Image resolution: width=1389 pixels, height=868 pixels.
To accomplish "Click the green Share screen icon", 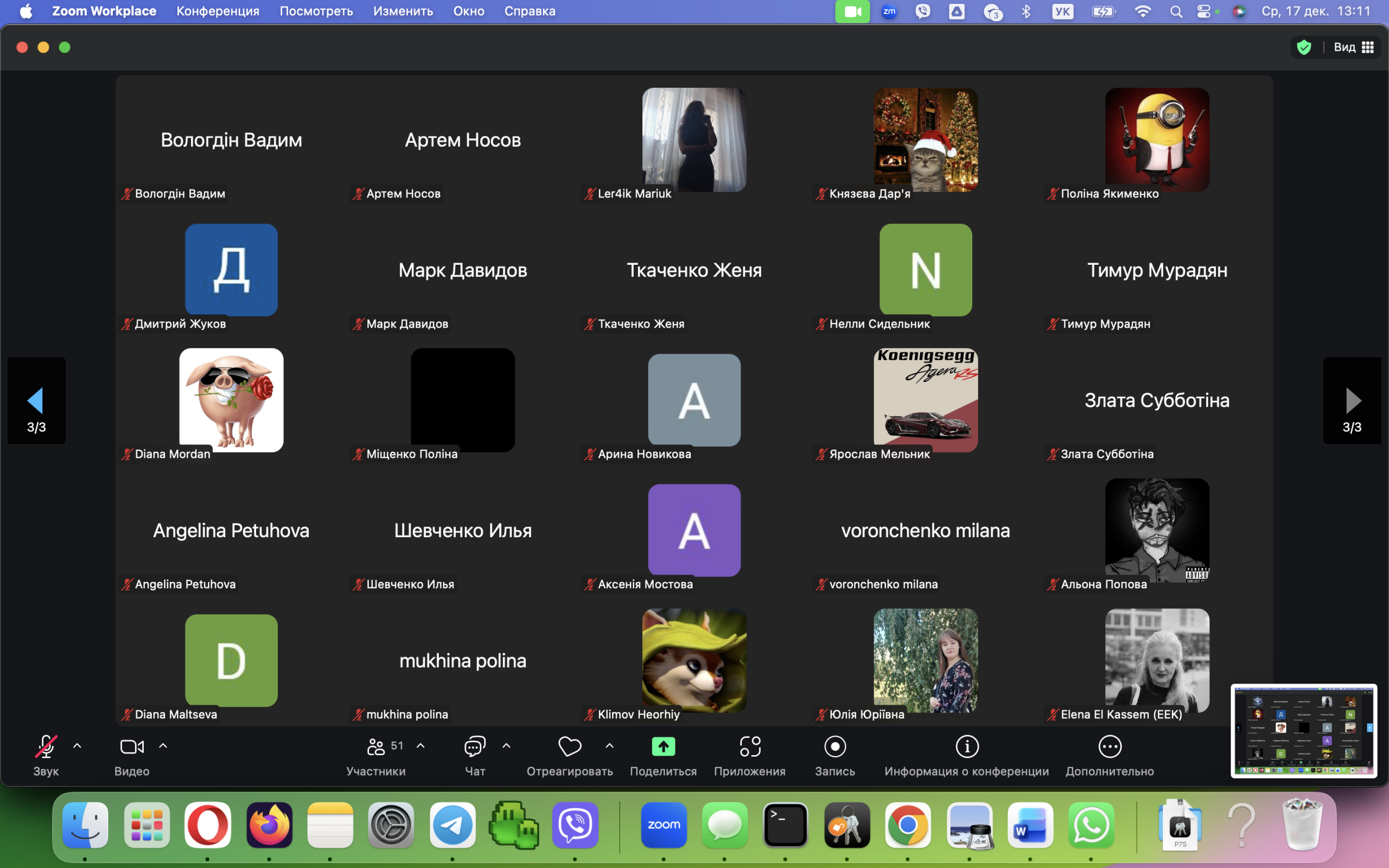I will 663,746.
